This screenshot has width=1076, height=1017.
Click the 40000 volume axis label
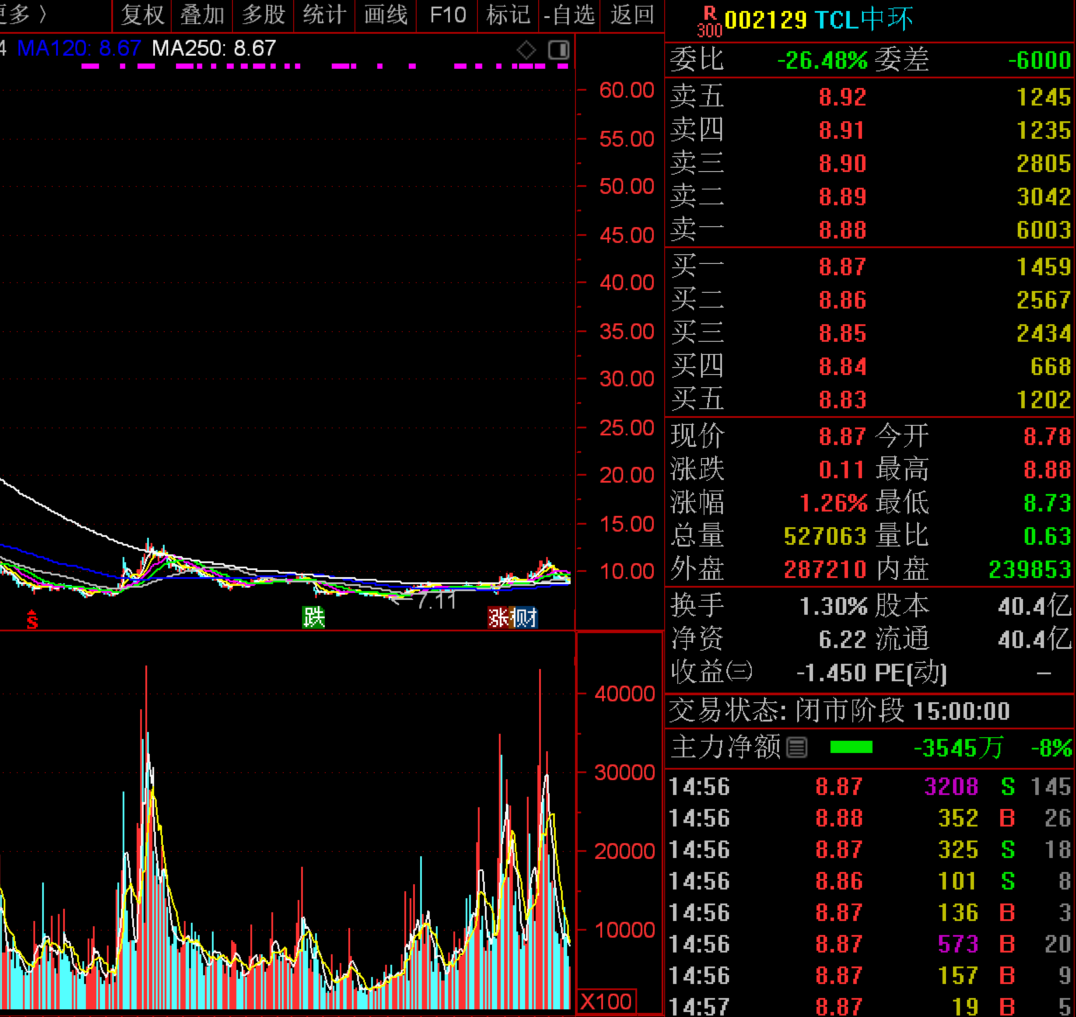pyautogui.click(x=624, y=694)
